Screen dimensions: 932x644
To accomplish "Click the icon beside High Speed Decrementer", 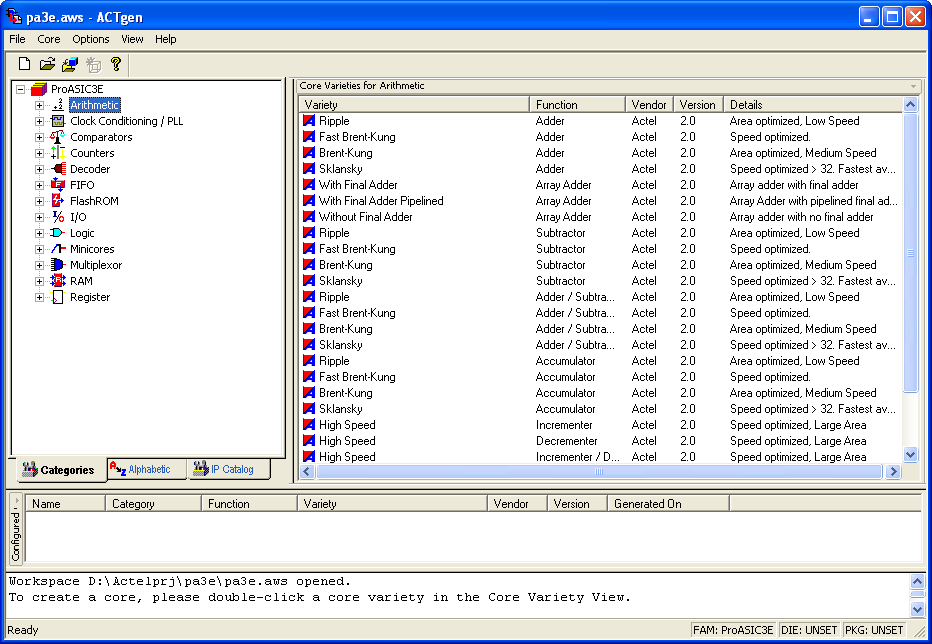I will point(309,441).
